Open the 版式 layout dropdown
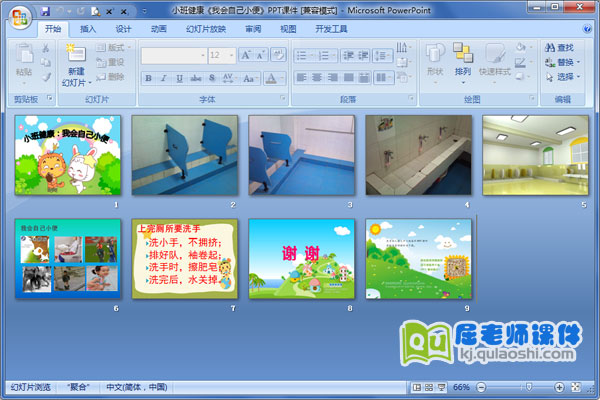 pos(114,47)
